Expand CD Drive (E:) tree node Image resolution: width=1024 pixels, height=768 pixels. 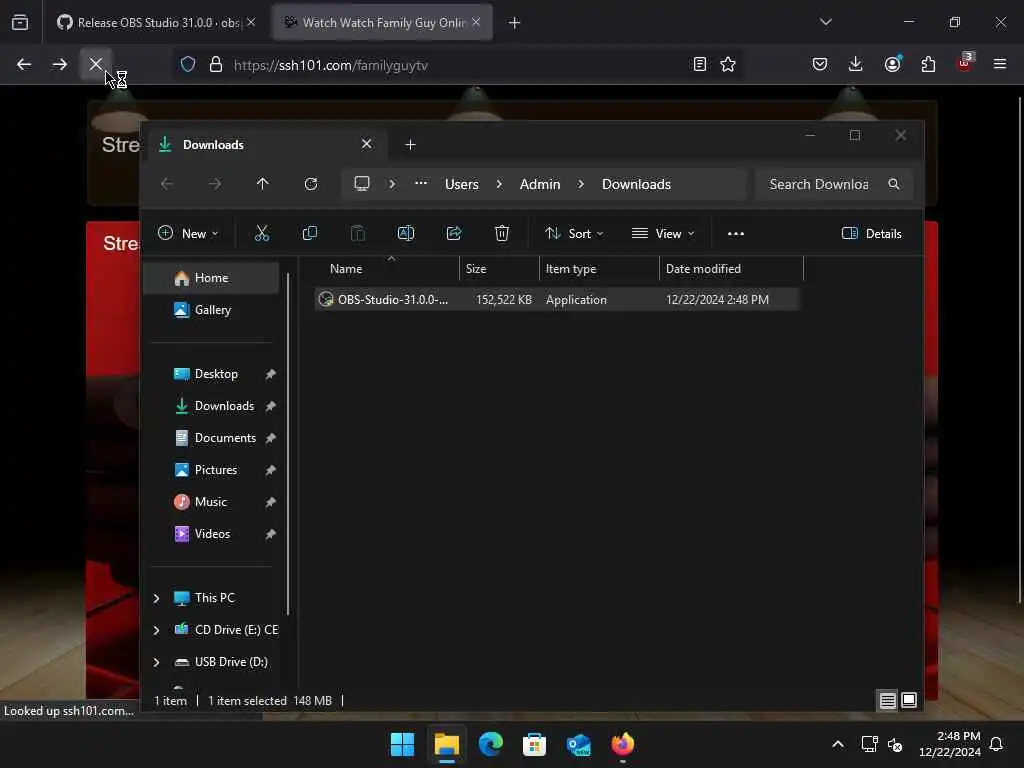[x=156, y=630]
